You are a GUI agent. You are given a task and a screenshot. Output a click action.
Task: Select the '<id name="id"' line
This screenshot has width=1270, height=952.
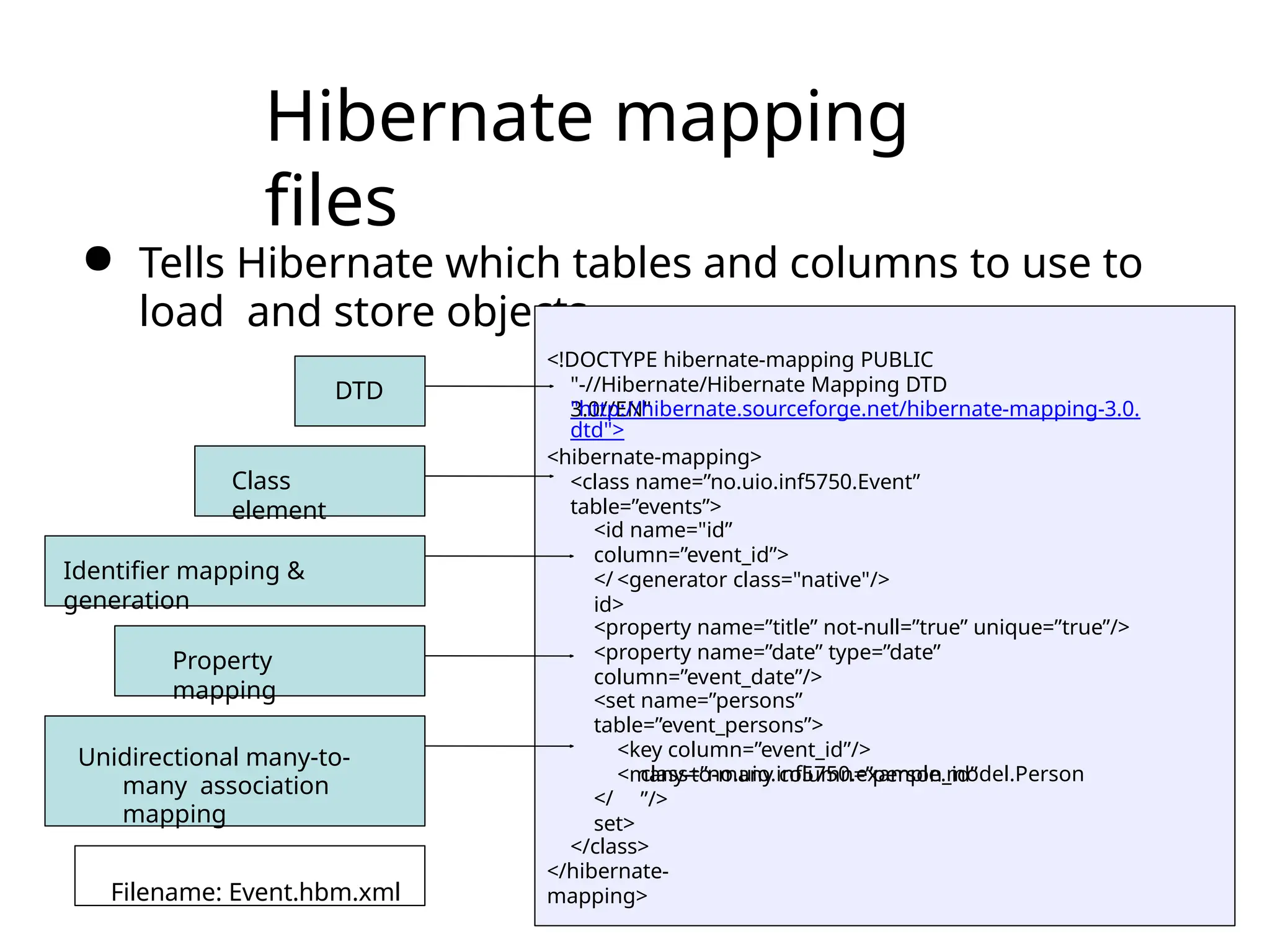click(x=663, y=530)
